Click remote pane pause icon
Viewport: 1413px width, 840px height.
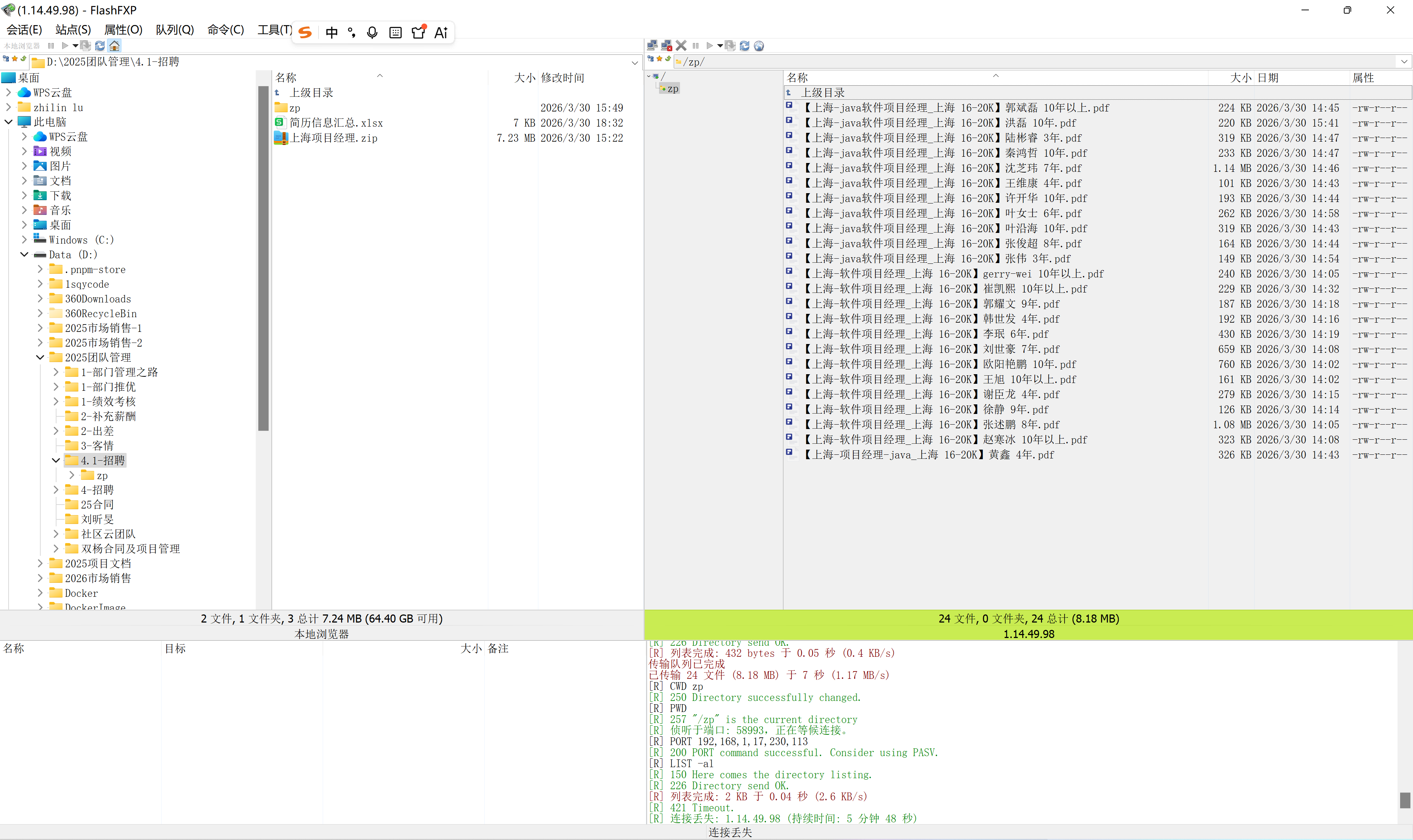(696, 45)
